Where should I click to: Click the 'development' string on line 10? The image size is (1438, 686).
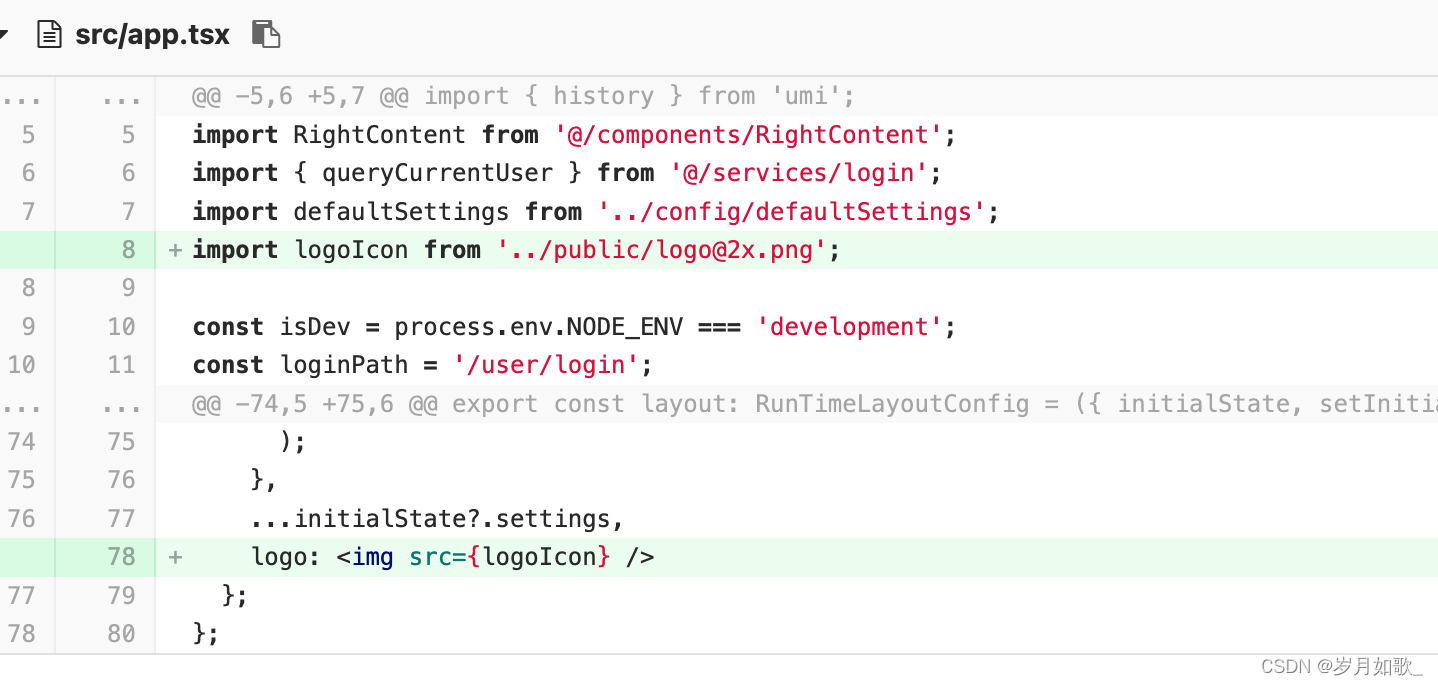tap(850, 327)
